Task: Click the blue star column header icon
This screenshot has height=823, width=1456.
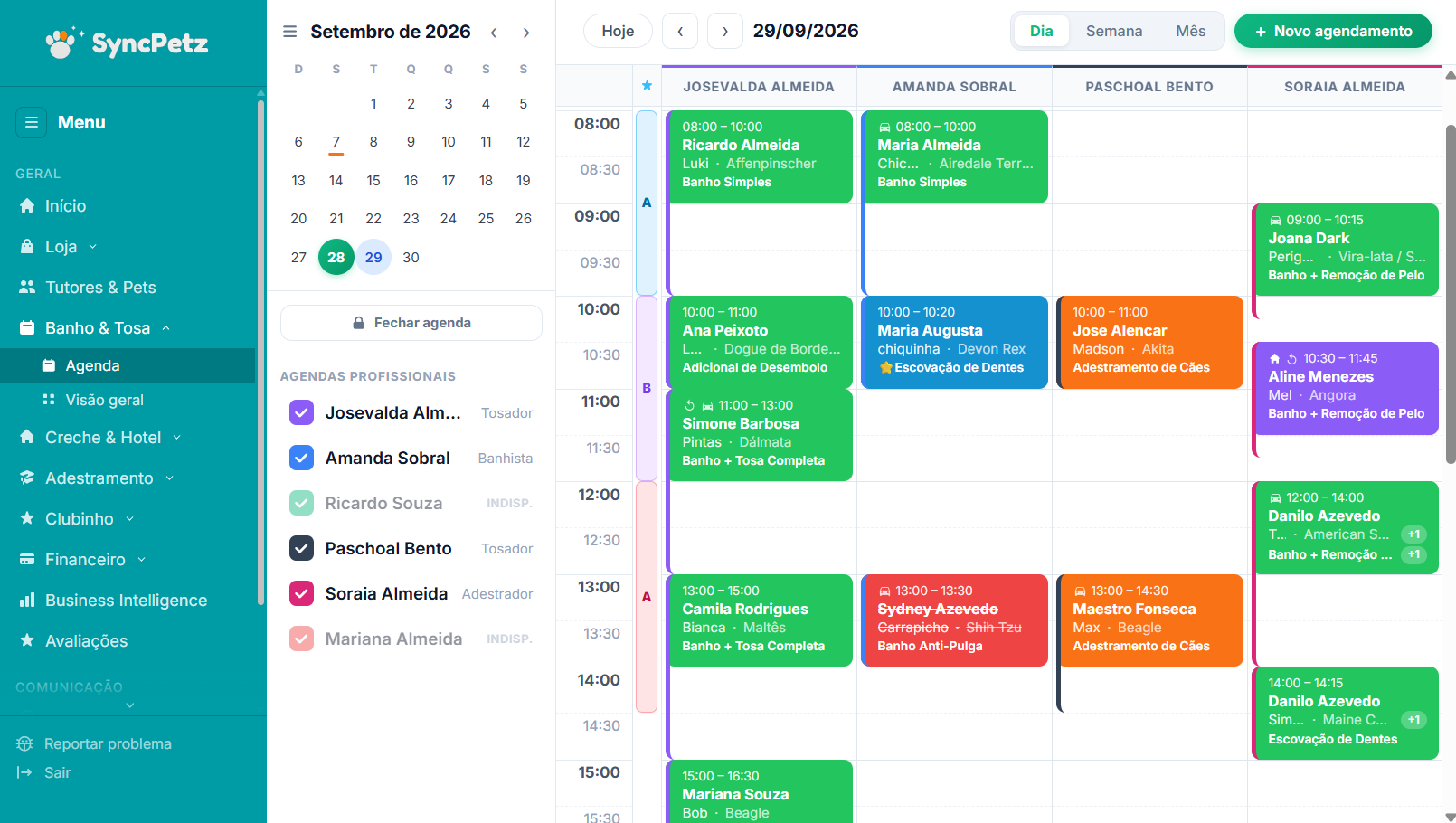Action: [647, 86]
